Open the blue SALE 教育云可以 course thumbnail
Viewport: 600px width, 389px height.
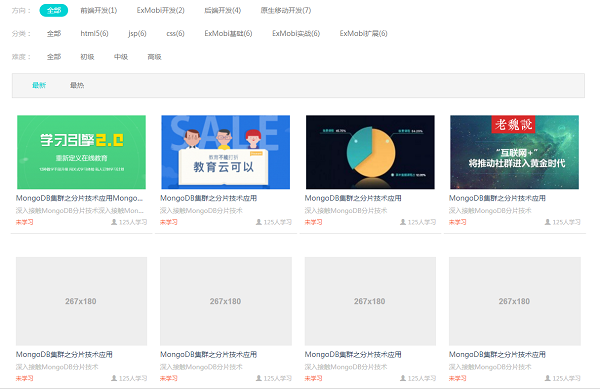click(225, 152)
